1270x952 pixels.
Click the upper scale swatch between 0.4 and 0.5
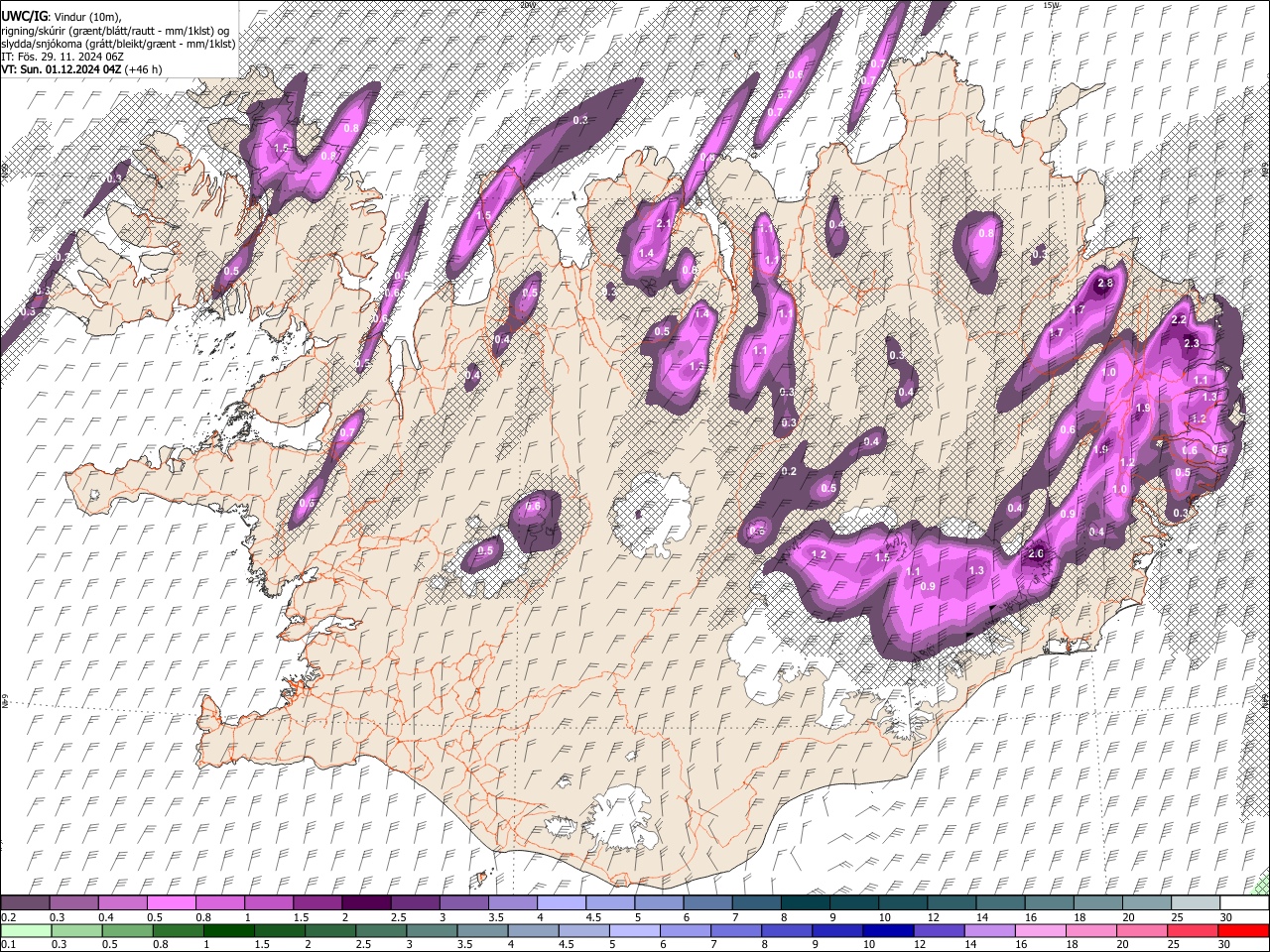coord(122,902)
